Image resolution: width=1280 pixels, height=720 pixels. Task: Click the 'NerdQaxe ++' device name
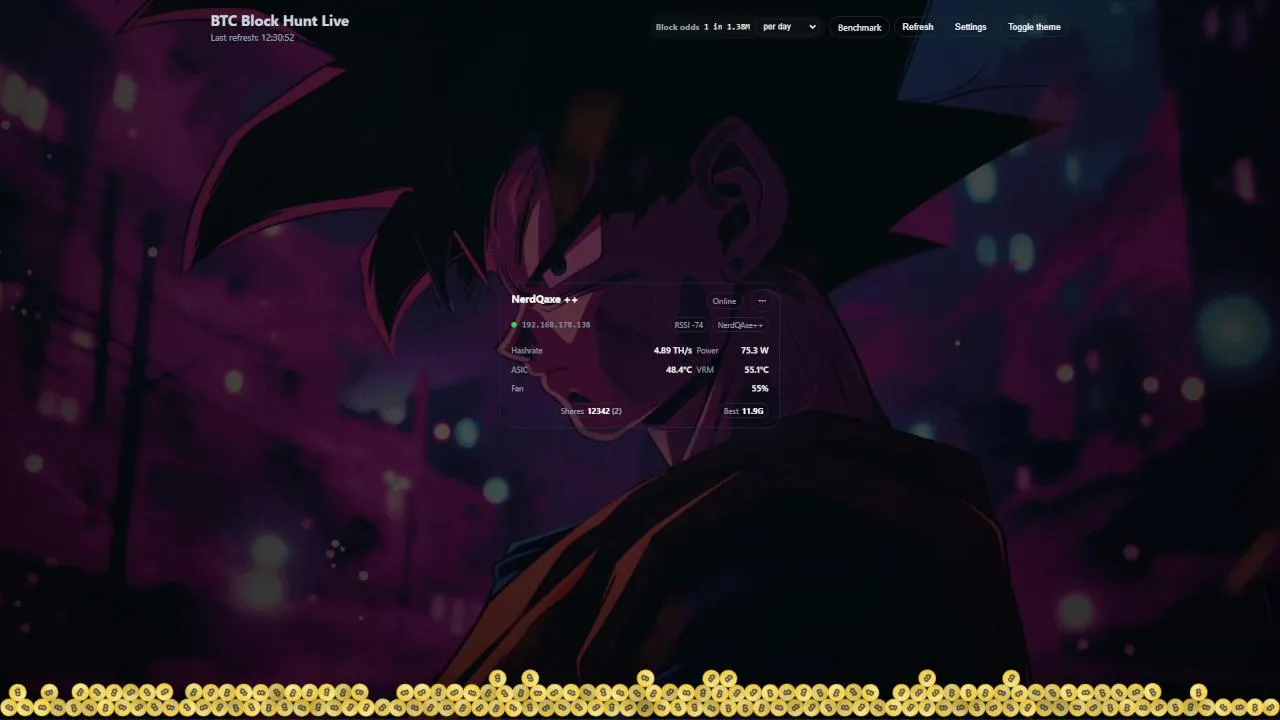click(544, 299)
